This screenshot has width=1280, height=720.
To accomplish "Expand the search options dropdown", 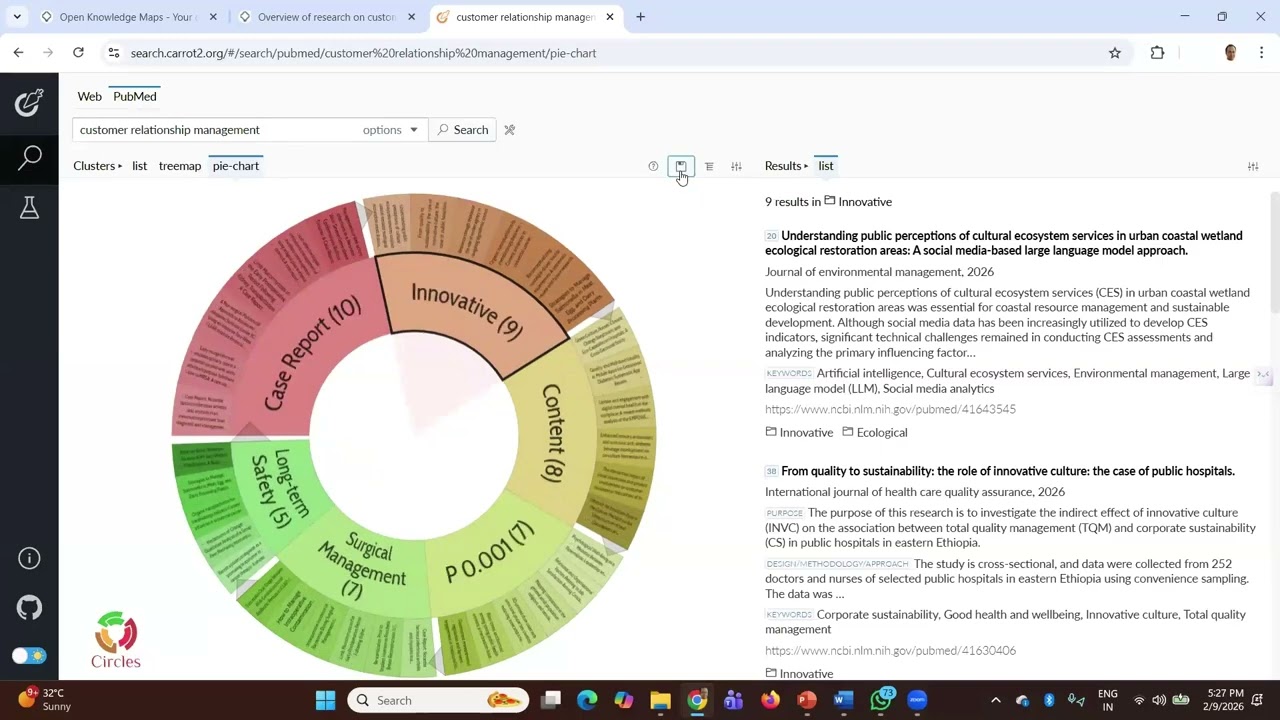I will click(390, 130).
